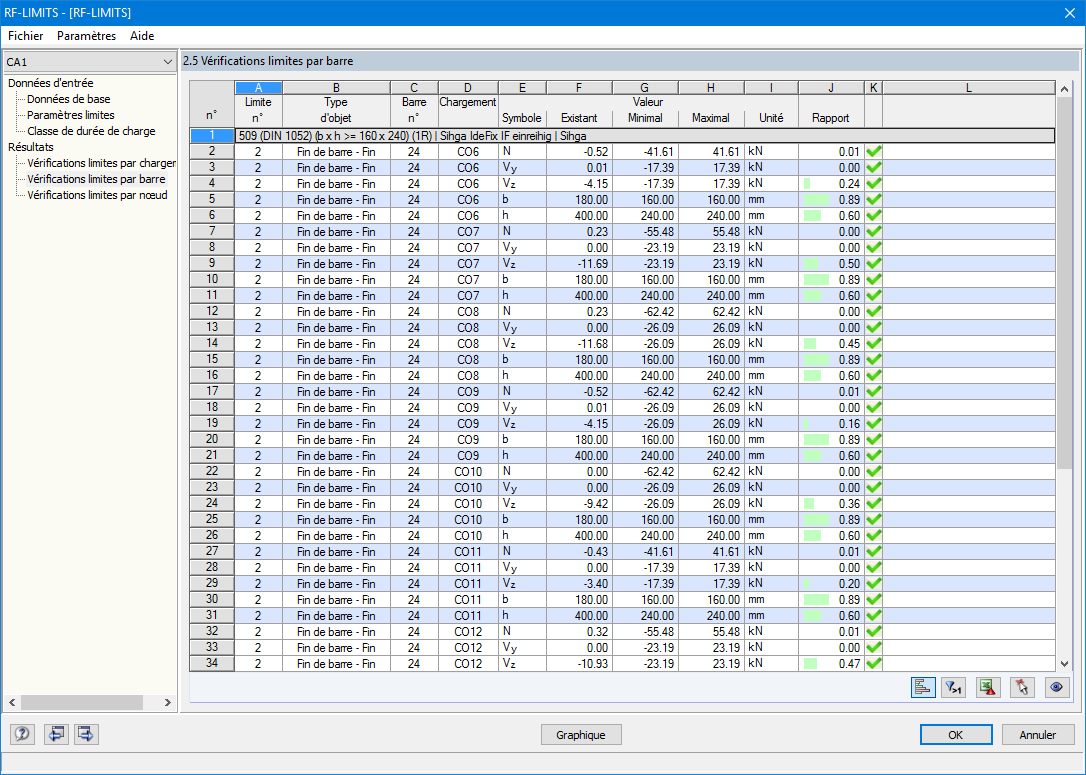
Task: Select row header 1
Action: point(212,136)
